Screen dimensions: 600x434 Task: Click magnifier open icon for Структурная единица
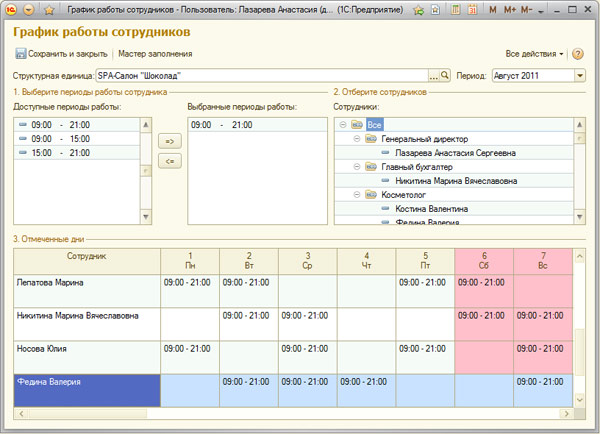445,75
